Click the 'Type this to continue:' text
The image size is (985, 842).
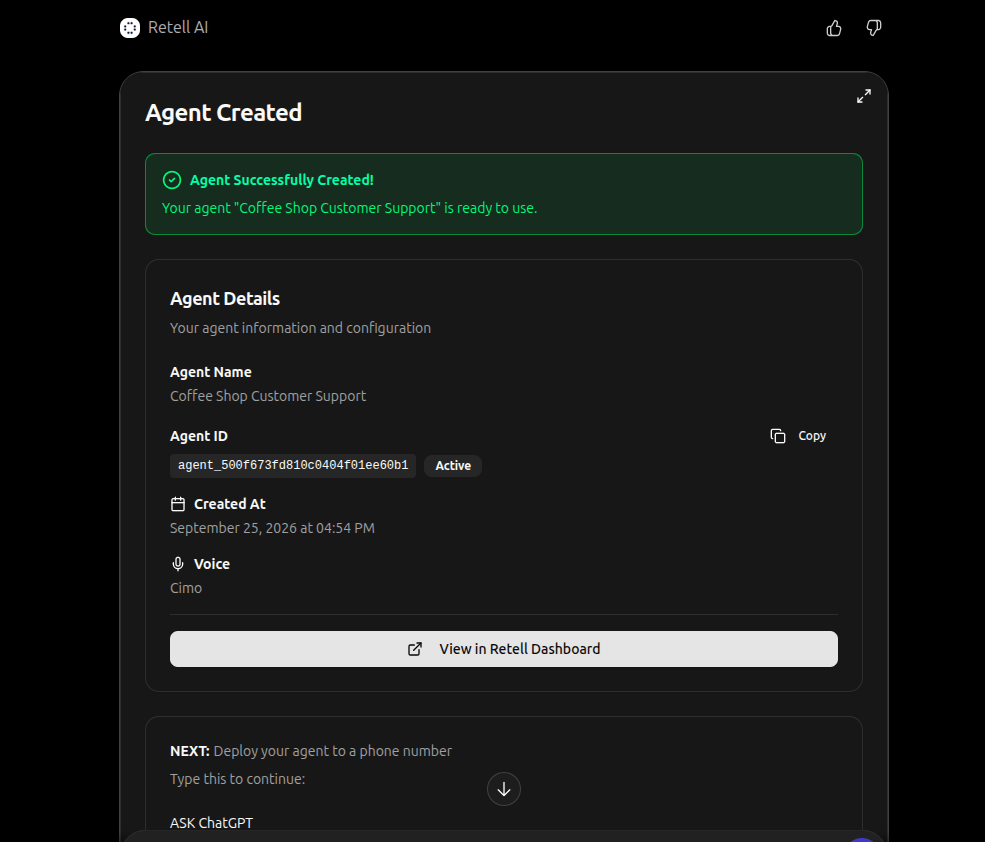pos(237,779)
